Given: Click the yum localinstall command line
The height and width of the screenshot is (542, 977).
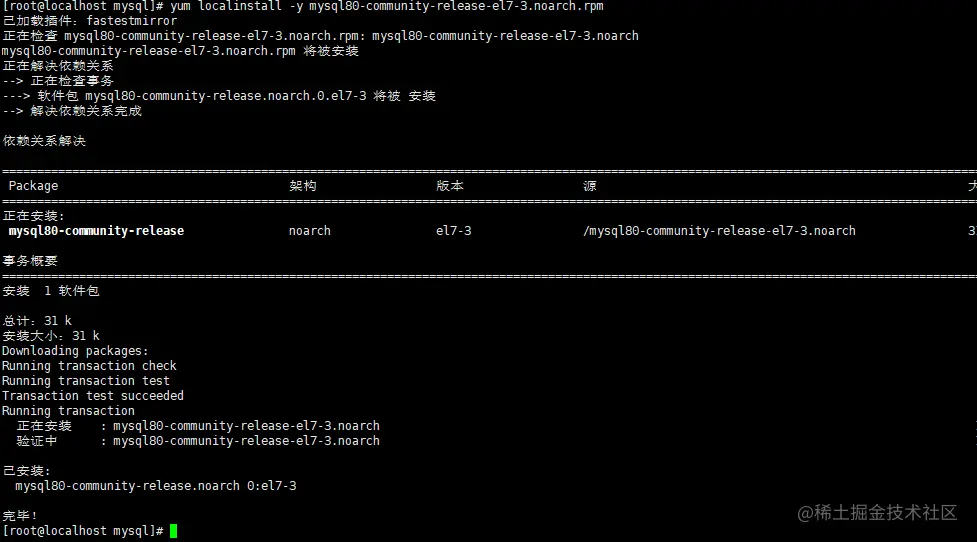Looking at the screenshot, I should tap(303, 6).
